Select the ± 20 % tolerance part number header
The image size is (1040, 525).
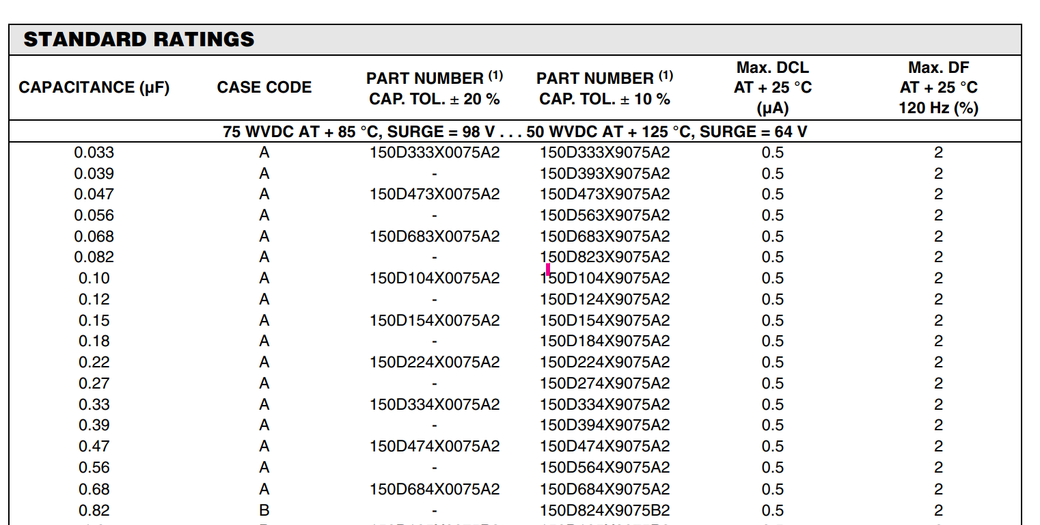pyautogui.click(x=434, y=88)
